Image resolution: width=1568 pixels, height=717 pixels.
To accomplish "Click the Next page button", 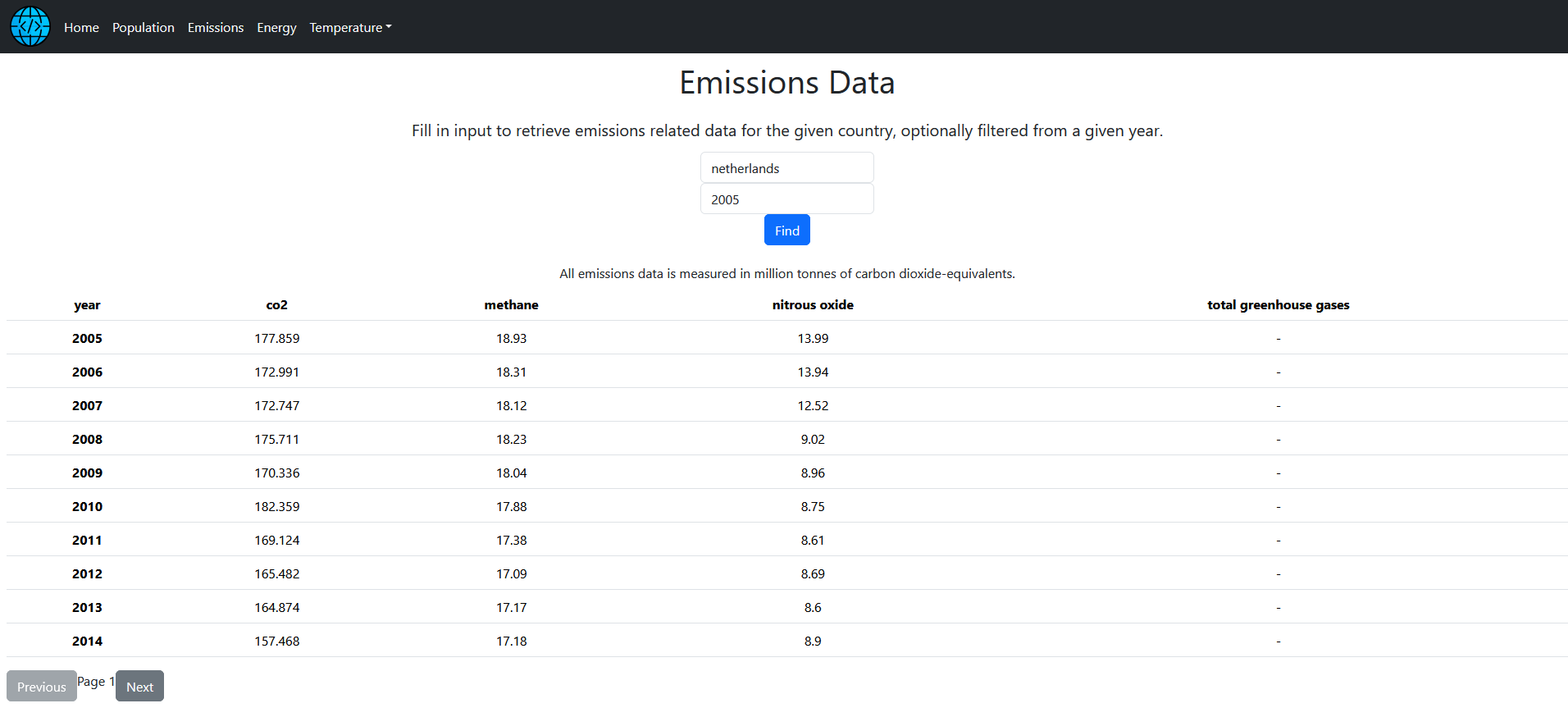I will coord(139,687).
